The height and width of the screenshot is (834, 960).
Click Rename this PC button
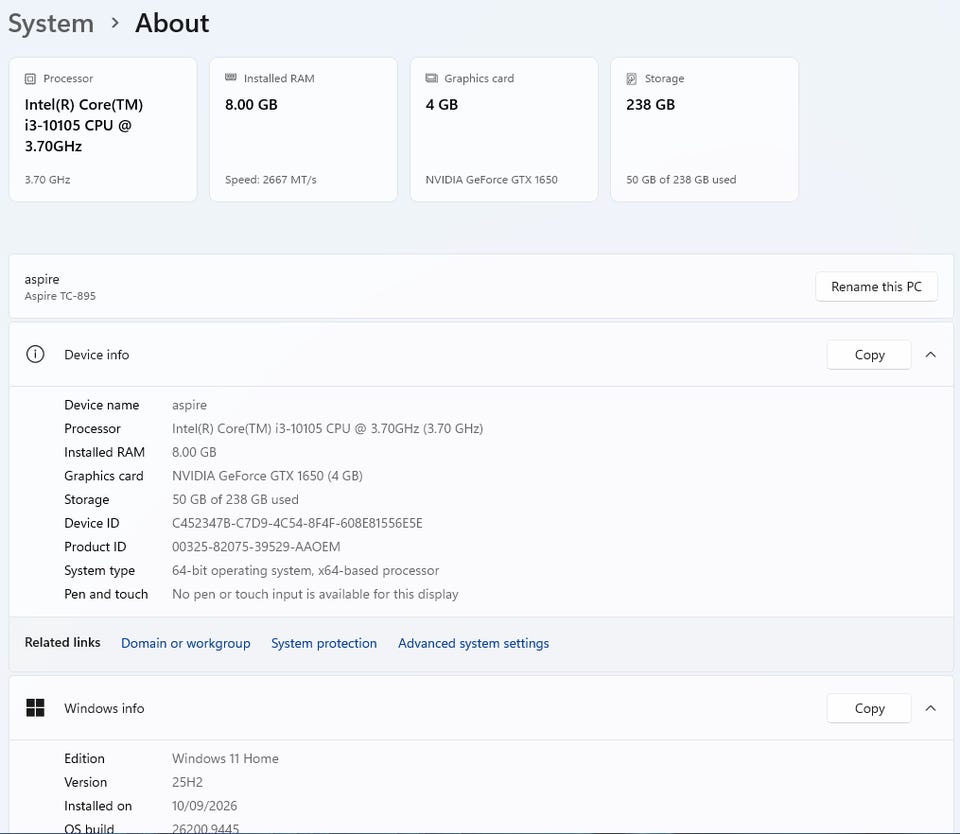876,287
